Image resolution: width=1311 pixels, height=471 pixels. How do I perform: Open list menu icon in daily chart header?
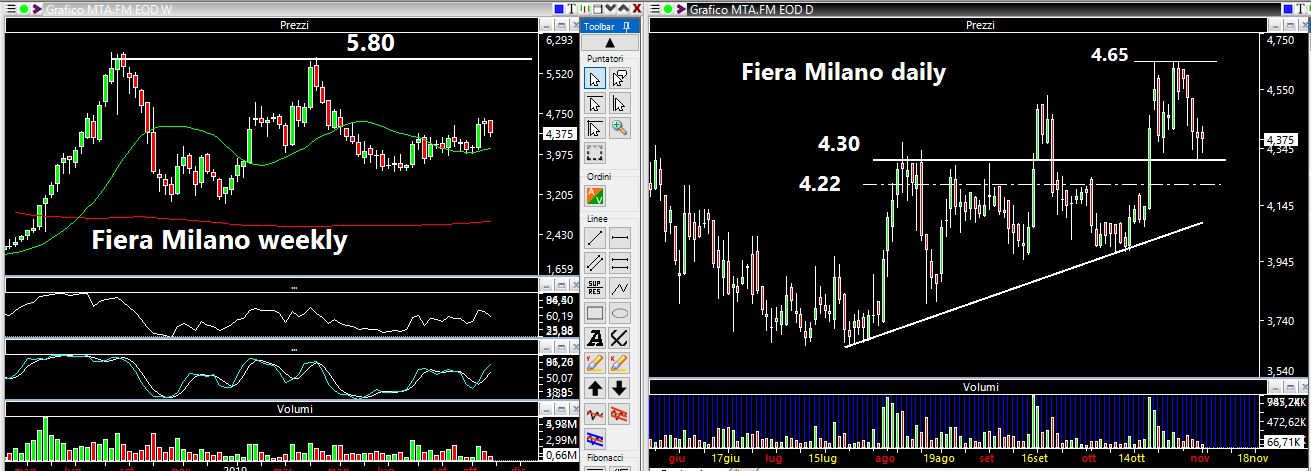pyautogui.click(x=655, y=9)
